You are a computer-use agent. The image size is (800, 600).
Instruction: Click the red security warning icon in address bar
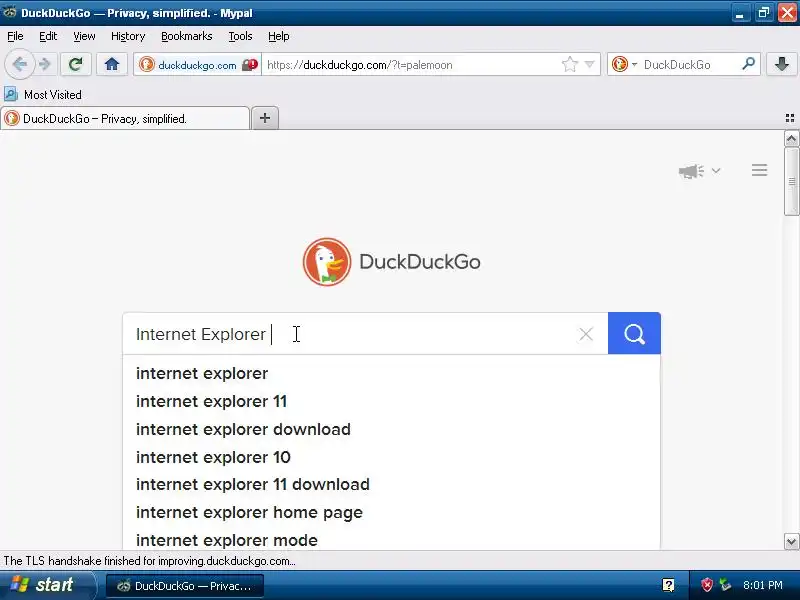pos(250,65)
